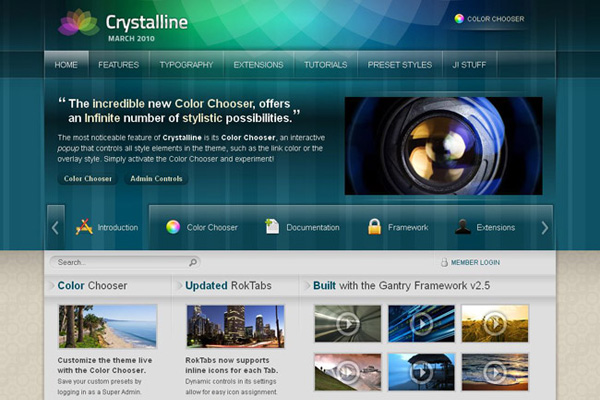
Task: Click the color wheel icon in tab strip
Action: 173,227
